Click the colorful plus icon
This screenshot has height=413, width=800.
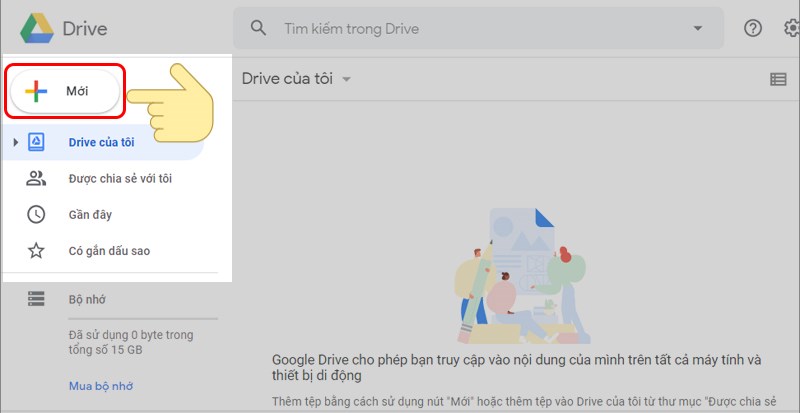(x=36, y=91)
